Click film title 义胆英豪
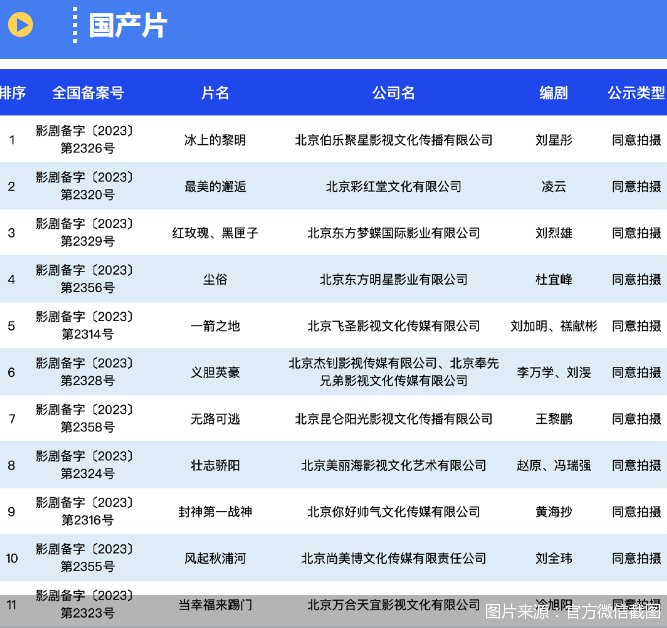The width and height of the screenshot is (667, 628). tap(215, 372)
